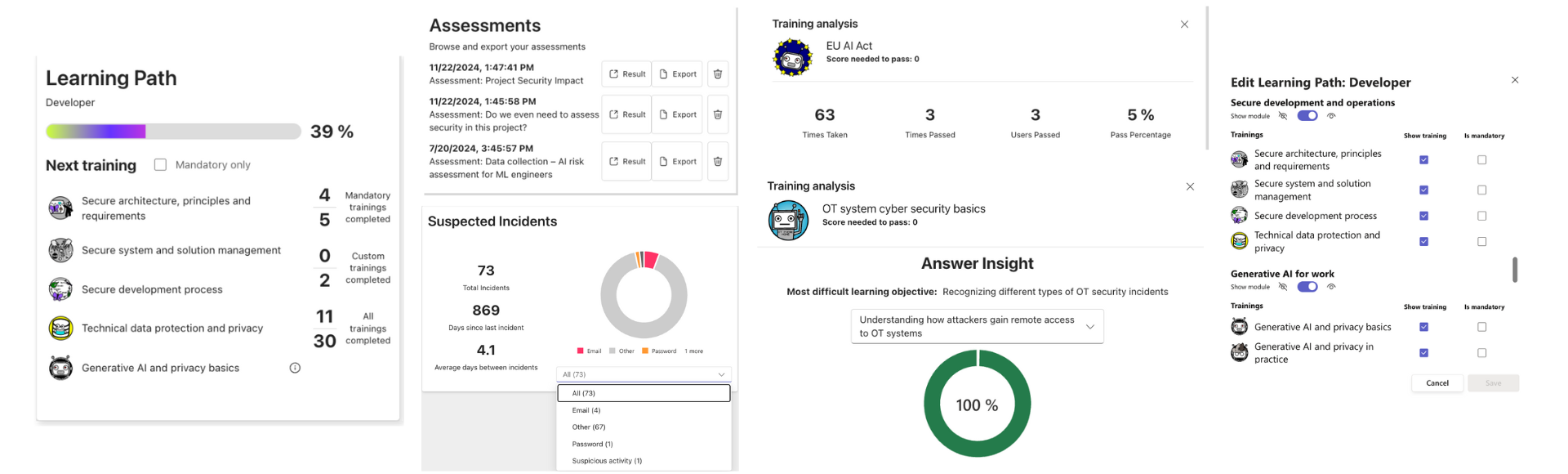
Task: Close the EU AI Act training analysis
Action: coord(1184,25)
